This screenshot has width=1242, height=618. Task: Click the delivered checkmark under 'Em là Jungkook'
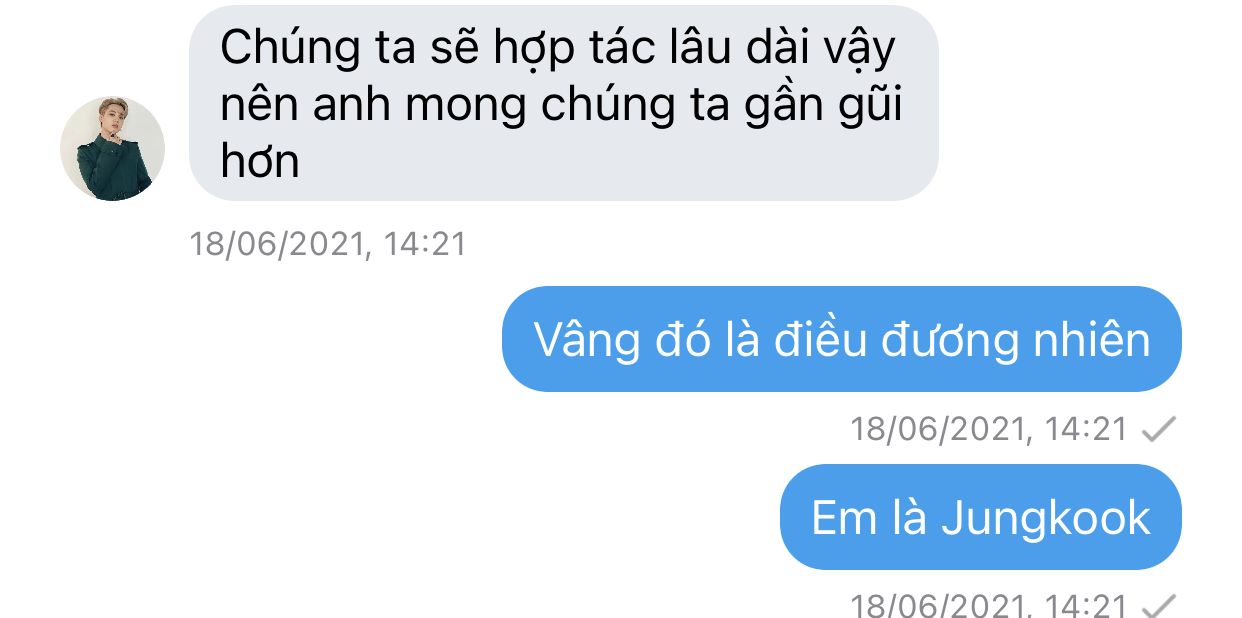coord(1158,606)
